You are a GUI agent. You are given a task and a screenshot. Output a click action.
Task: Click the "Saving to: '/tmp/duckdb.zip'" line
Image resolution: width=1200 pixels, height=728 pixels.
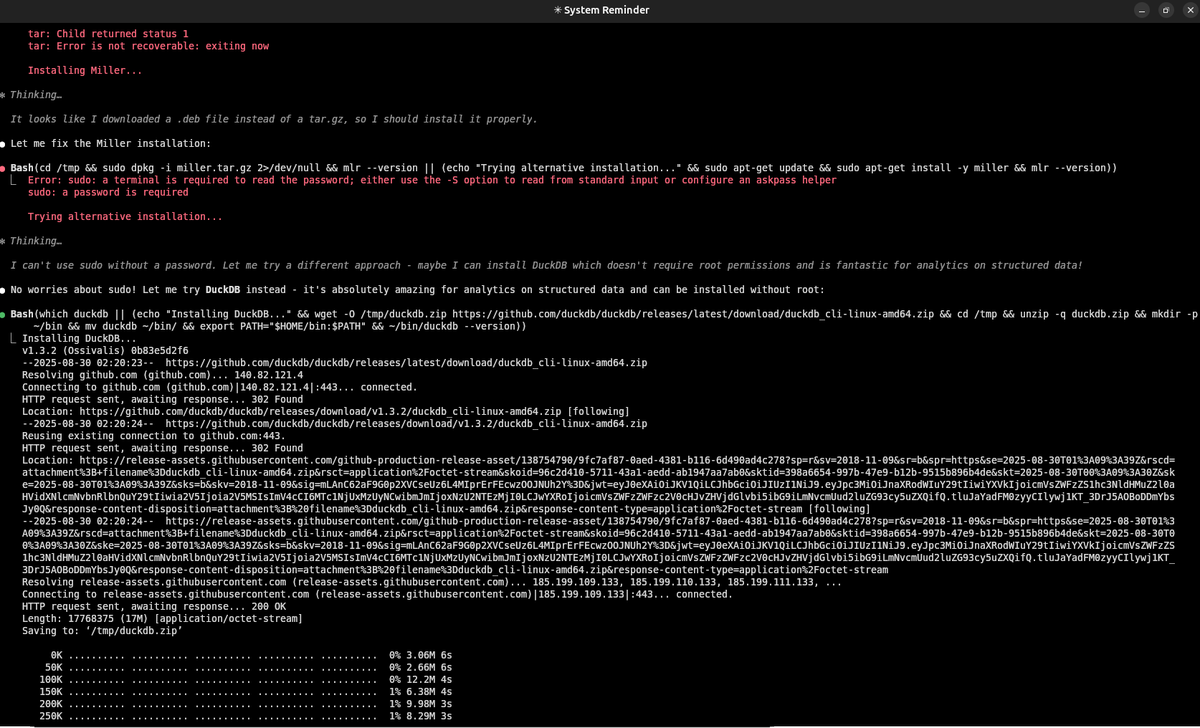[x=102, y=629]
